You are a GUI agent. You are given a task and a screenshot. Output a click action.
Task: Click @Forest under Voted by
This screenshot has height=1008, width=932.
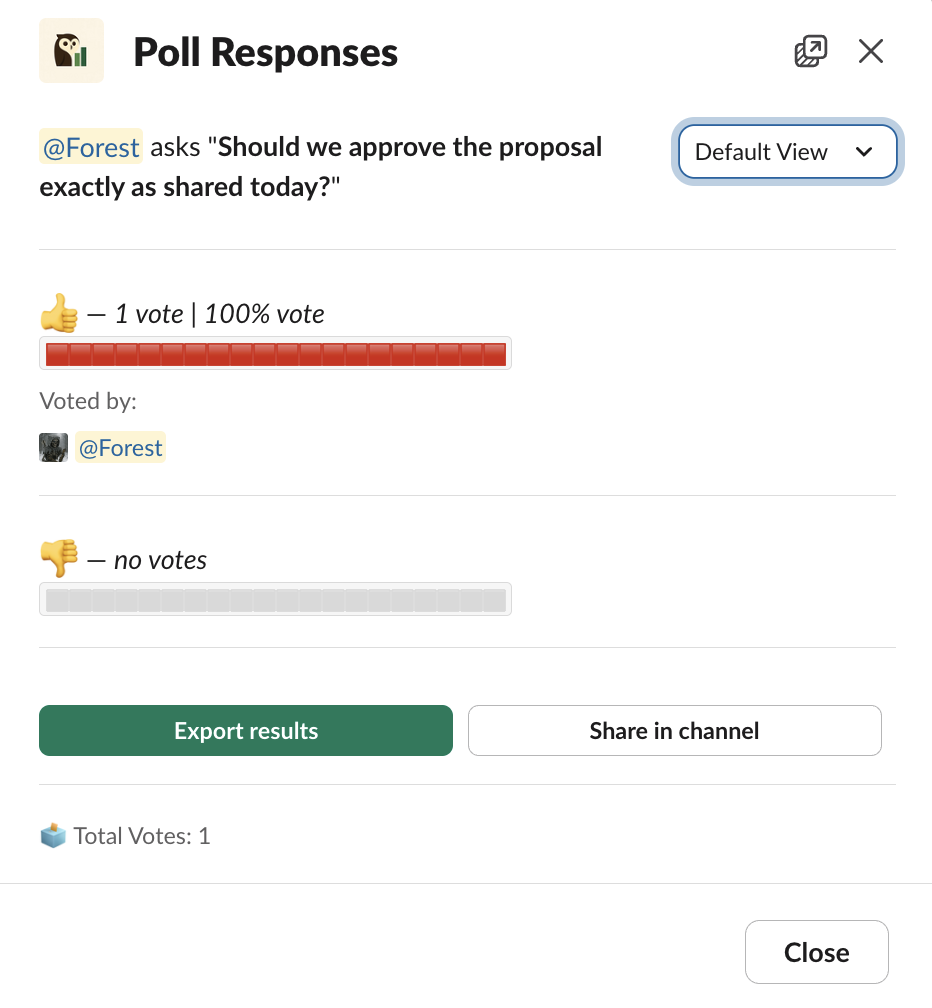pyautogui.click(x=120, y=447)
